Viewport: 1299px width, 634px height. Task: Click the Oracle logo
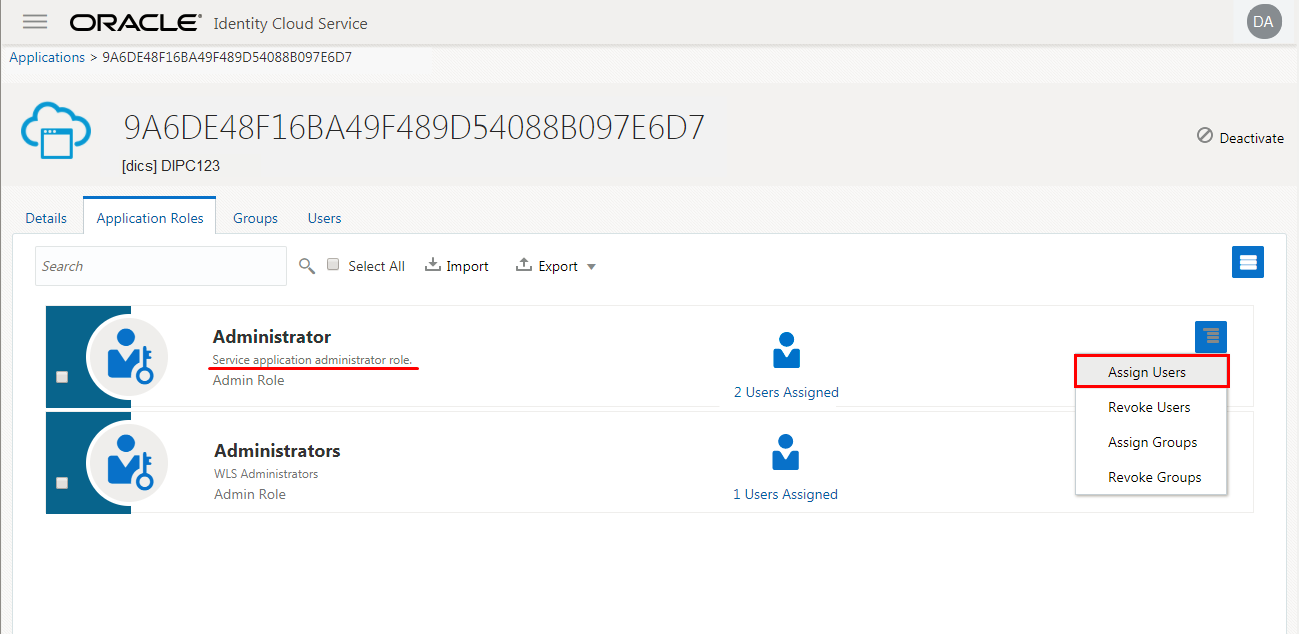[136, 22]
